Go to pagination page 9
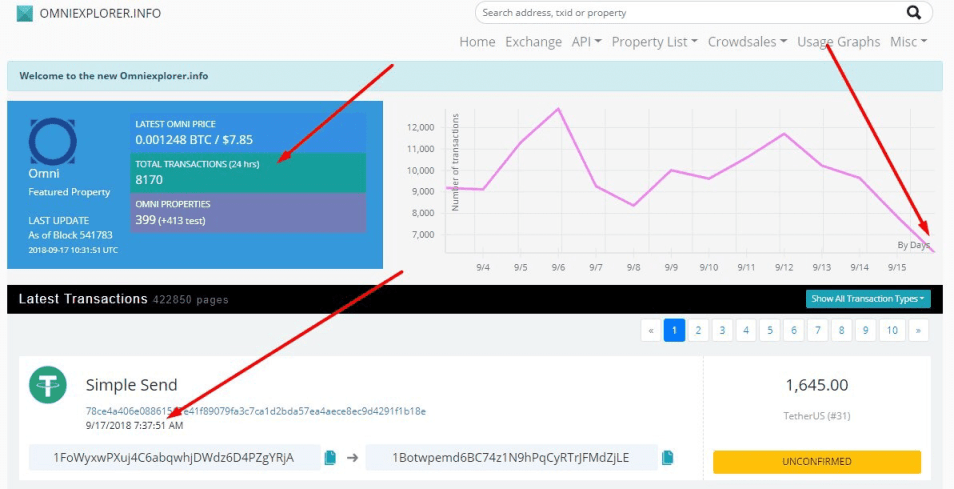Image resolution: width=954 pixels, height=489 pixels. 865,330
